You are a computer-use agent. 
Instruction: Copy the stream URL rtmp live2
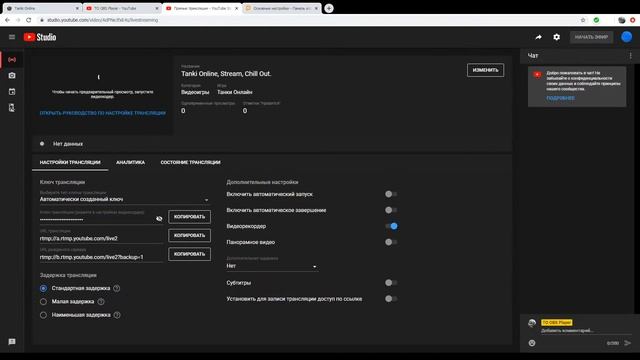pos(189,236)
